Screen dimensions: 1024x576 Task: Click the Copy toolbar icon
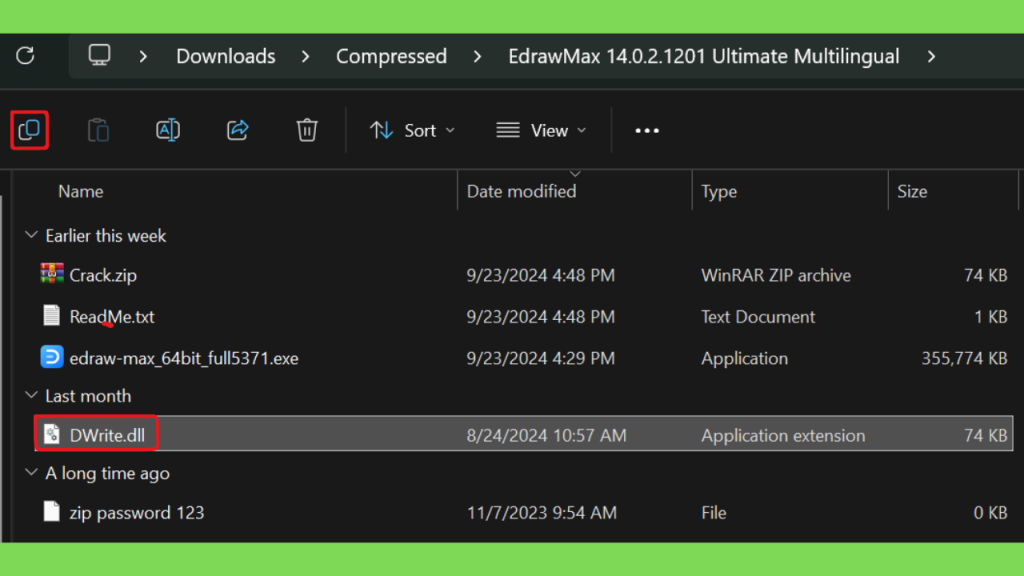(x=29, y=130)
